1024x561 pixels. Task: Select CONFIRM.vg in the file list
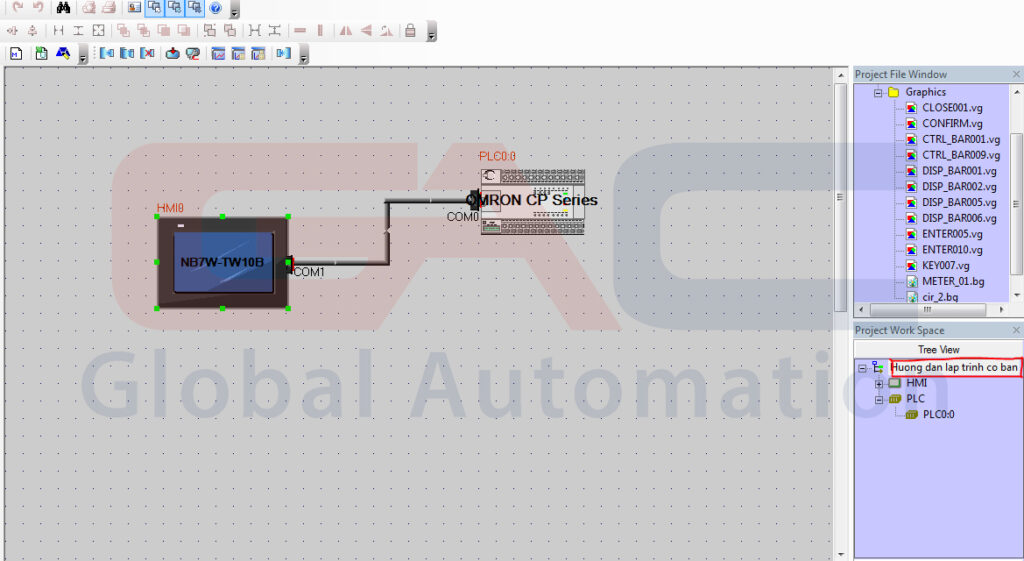click(952, 123)
